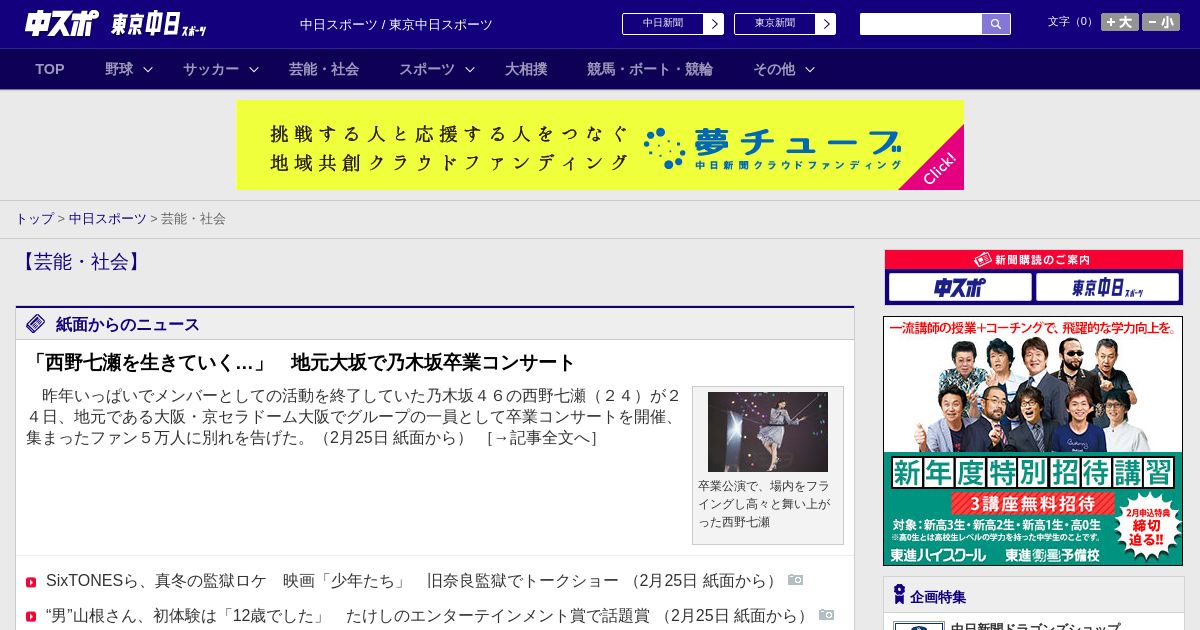Select 競馬・ボート・競輪 in navigation bar
This screenshot has height=630, width=1200.
[650, 69]
